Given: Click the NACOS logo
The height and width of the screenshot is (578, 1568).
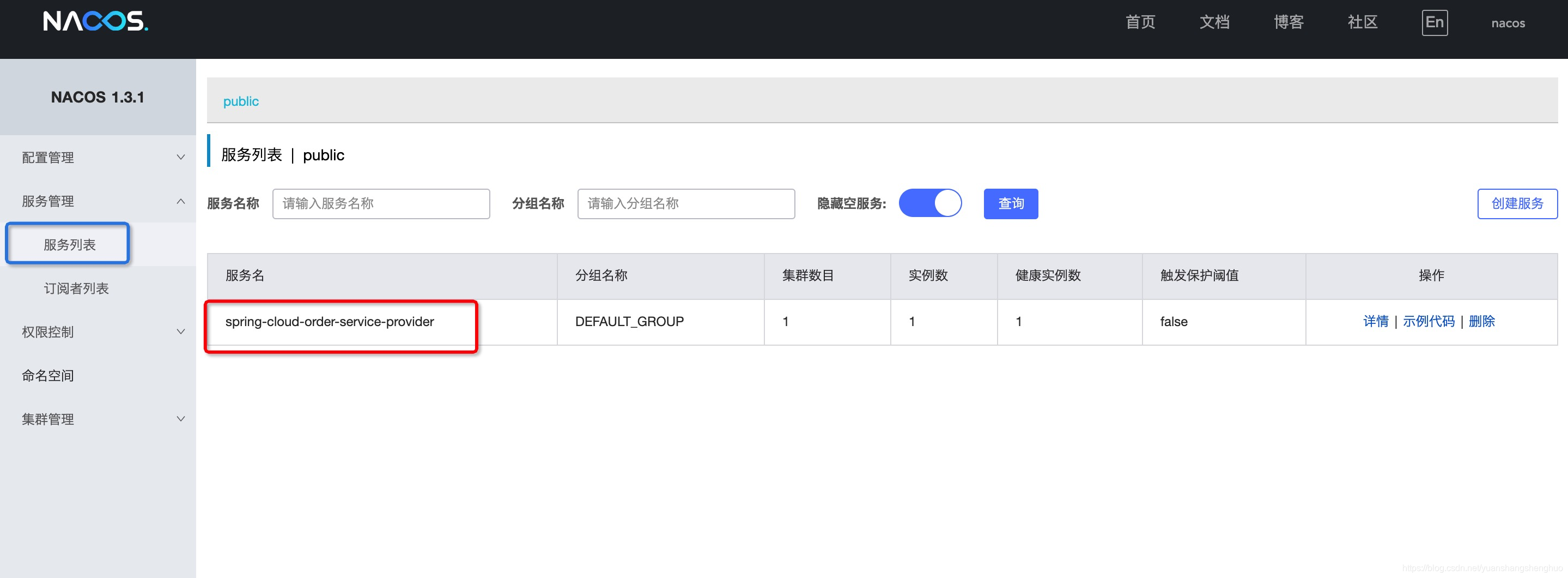Looking at the screenshot, I should [x=95, y=22].
